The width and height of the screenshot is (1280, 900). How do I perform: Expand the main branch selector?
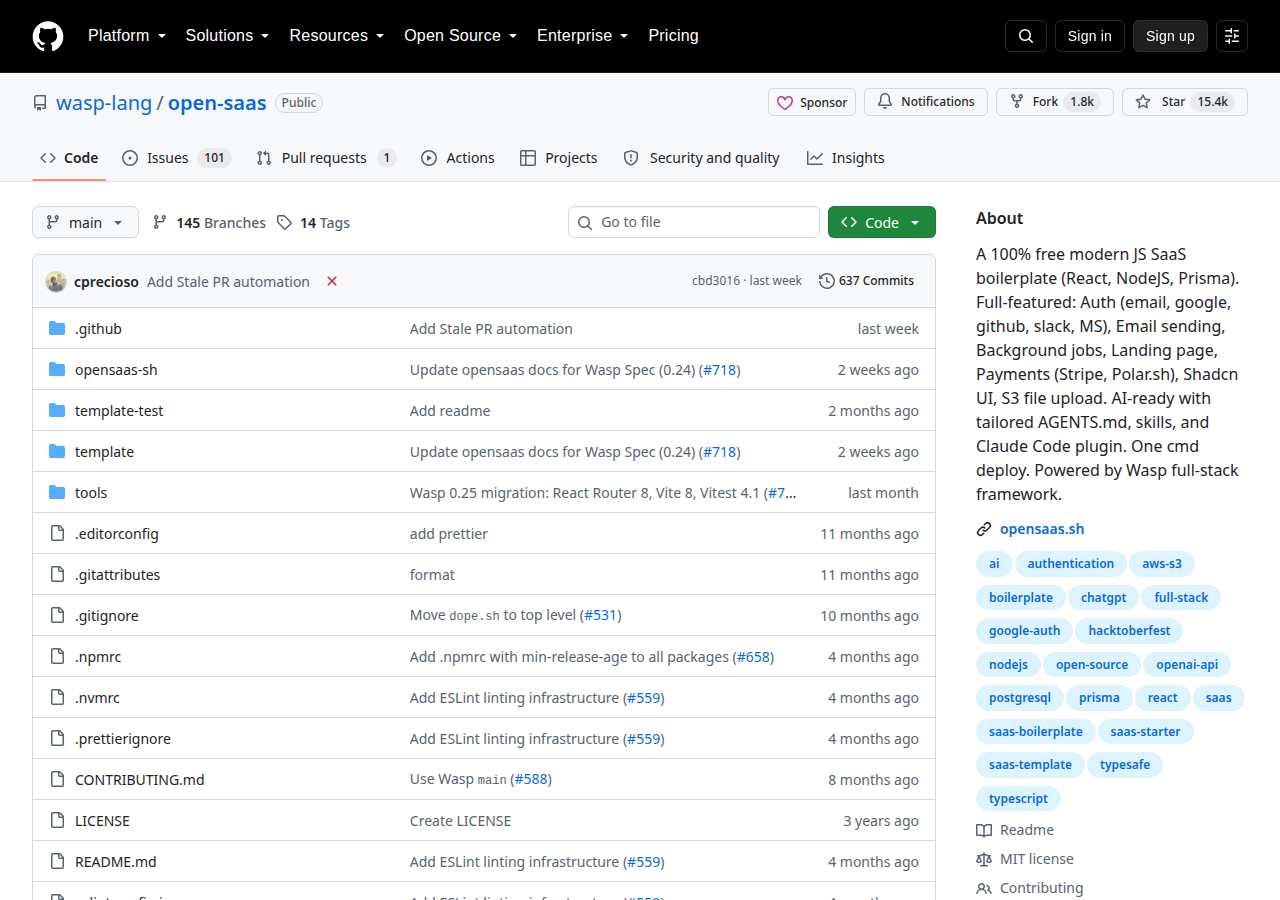(x=85, y=222)
